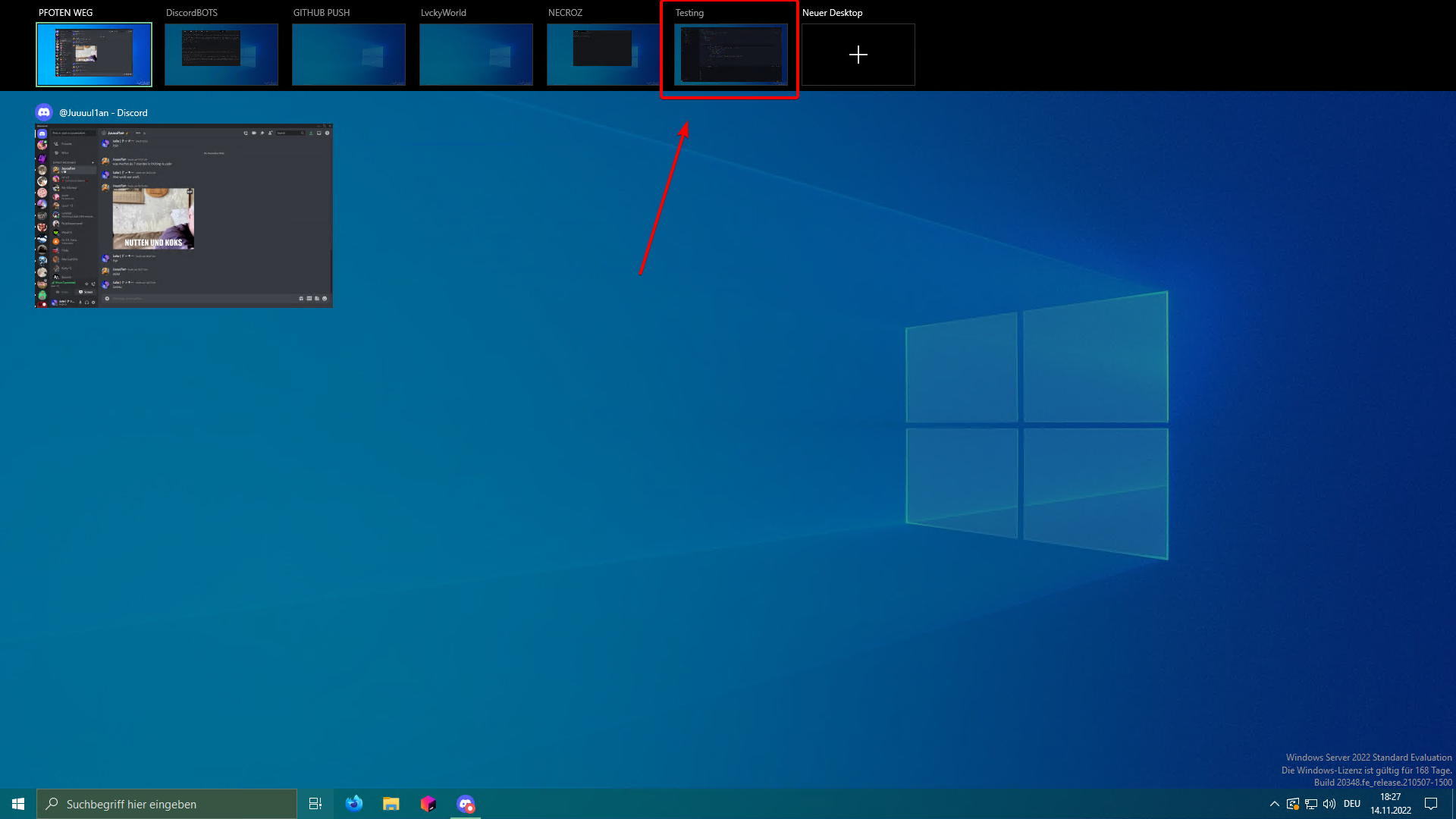Screen dimensions: 1456x819
Task: Toggle the Task View taskbar icon
Action: click(x=315, y=804)
